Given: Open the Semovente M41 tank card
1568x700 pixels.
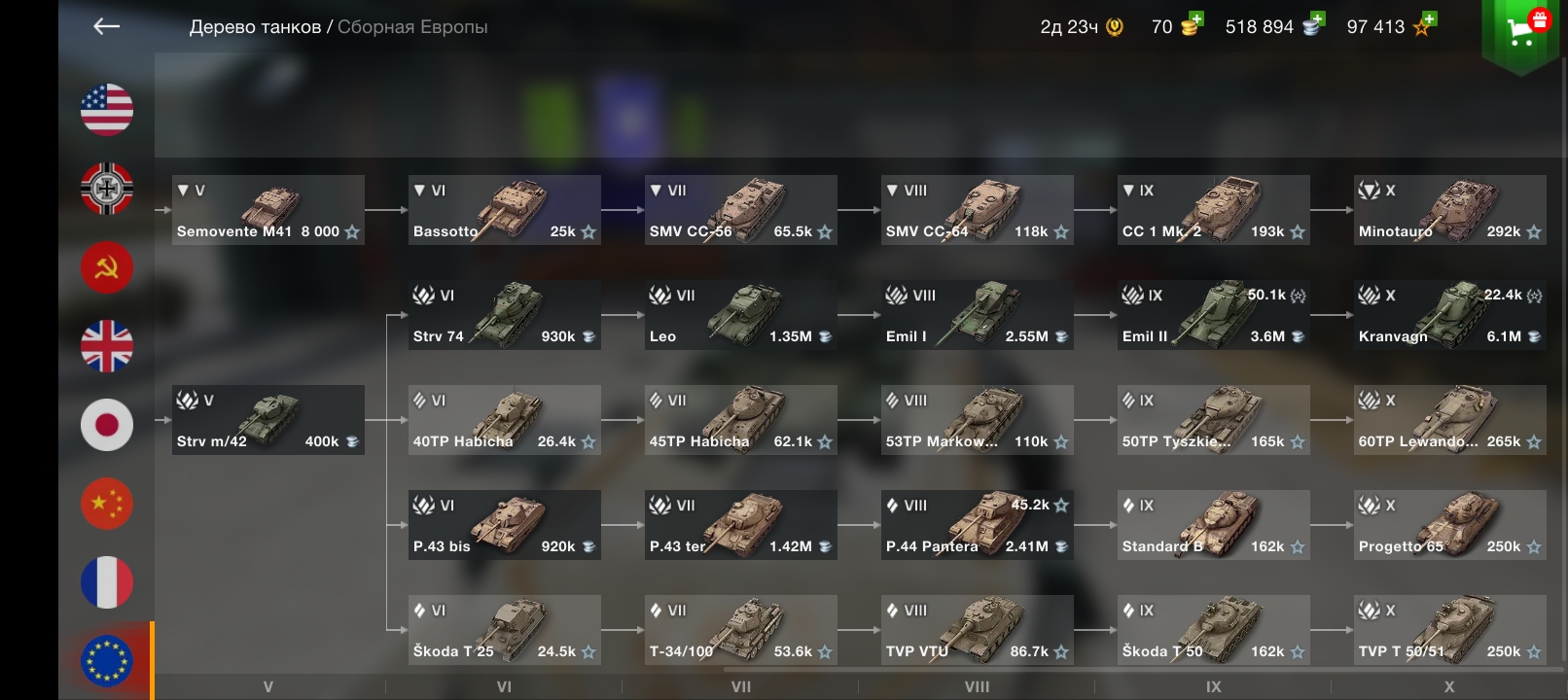Looking at the screenshot, I should coord(268,210).
